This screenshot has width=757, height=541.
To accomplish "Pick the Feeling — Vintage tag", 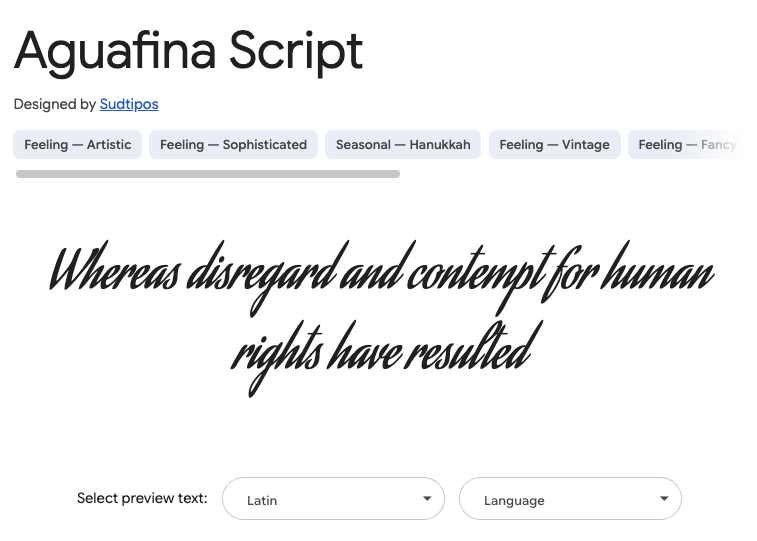I will click(554, 144).
